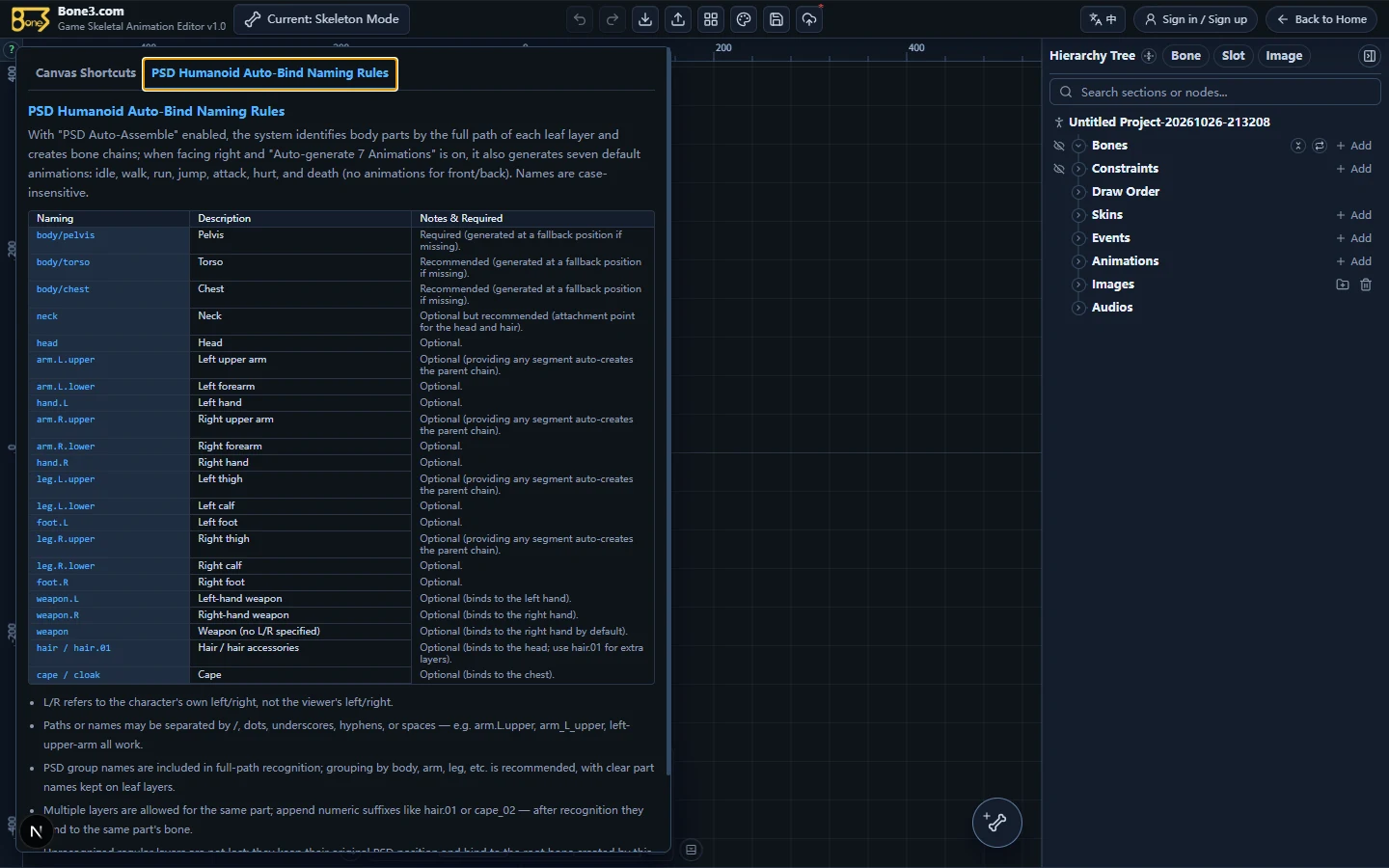Expand the Audios tree section
Image resolution: width=1389 pixels, height=868 pixels.
(x=1078, y=308)
